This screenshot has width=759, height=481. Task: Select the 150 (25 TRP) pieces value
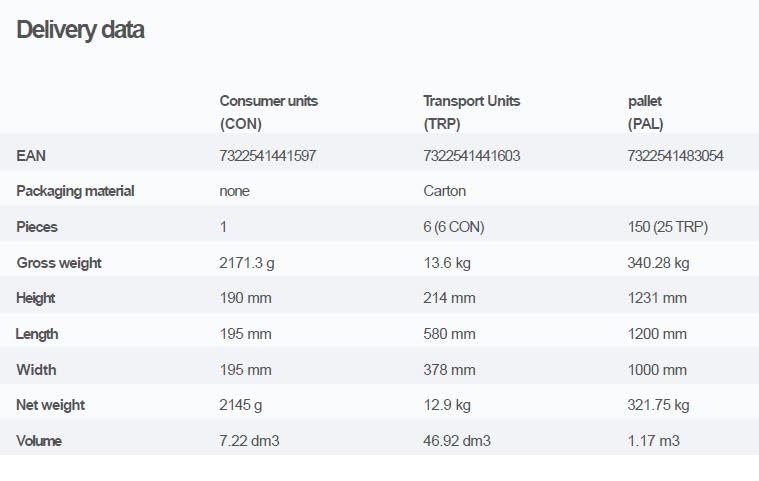tap(668, 227)
